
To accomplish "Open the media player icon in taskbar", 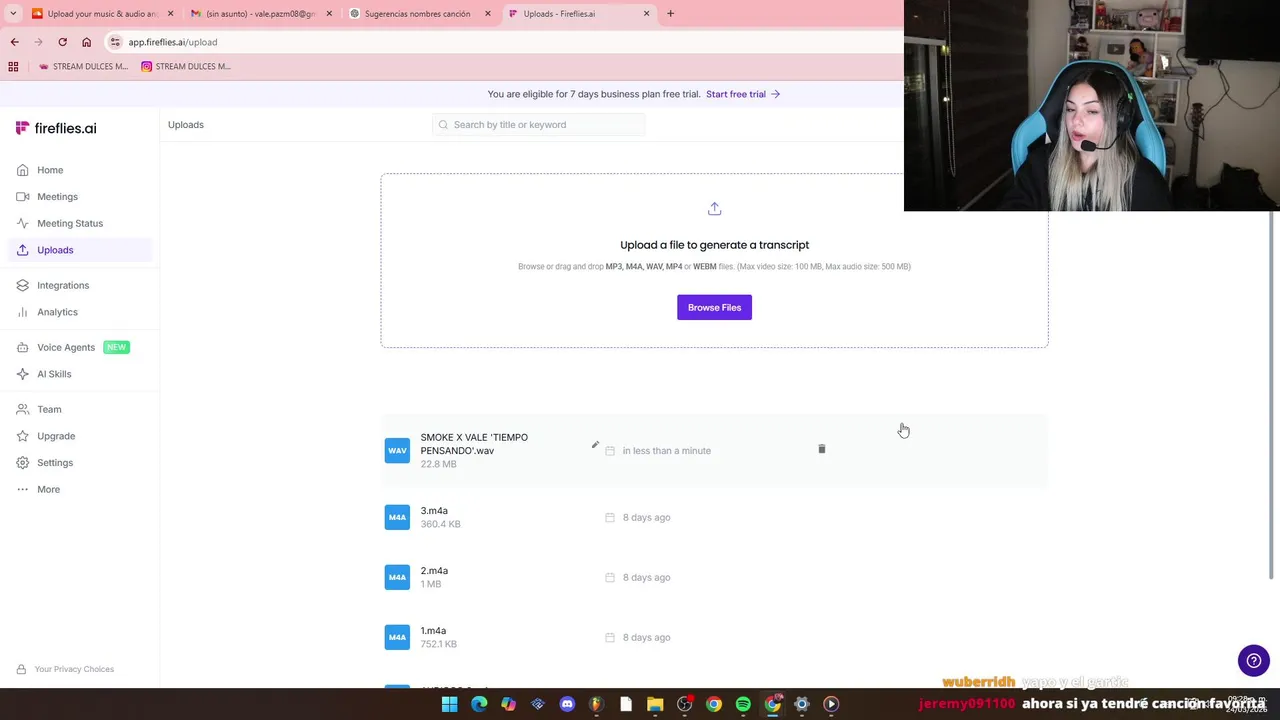I will point(831,704).
